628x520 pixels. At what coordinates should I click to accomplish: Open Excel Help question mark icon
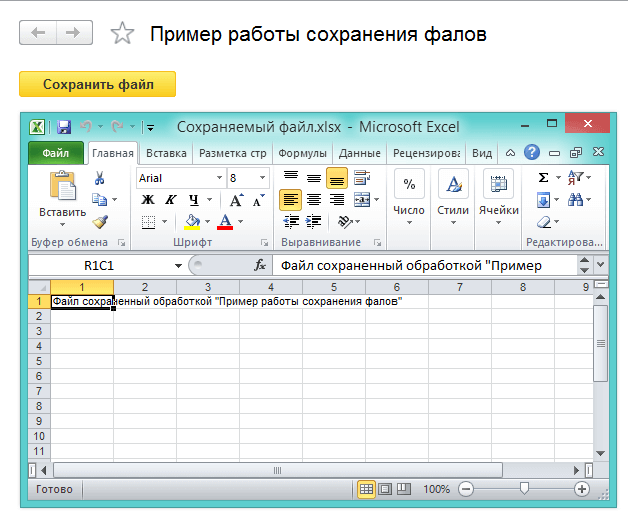click(x=532, y=152)
